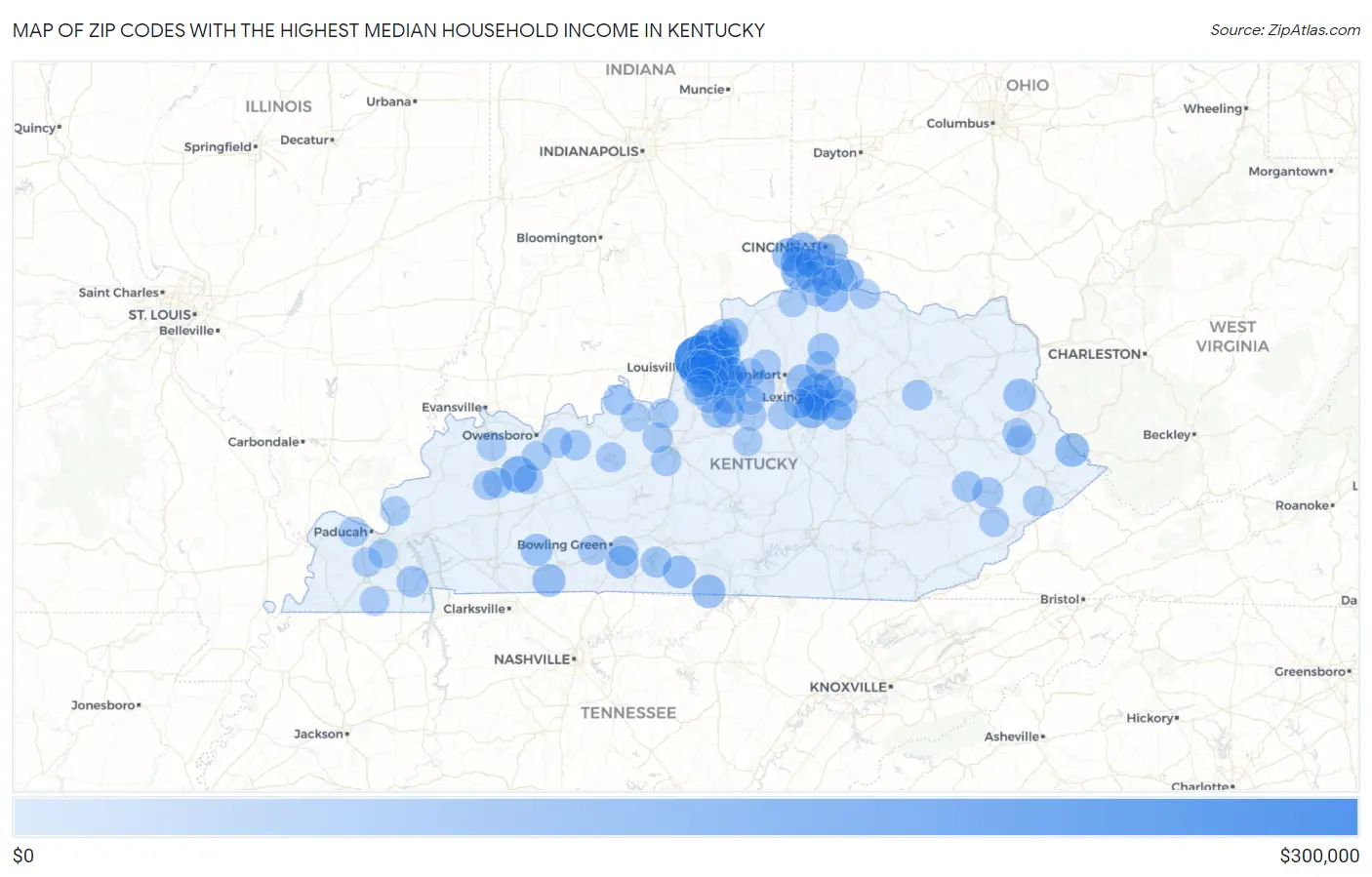Expand details for the Cincinnati marker group
1372x877 pixels.
click(x=808, y=265)
